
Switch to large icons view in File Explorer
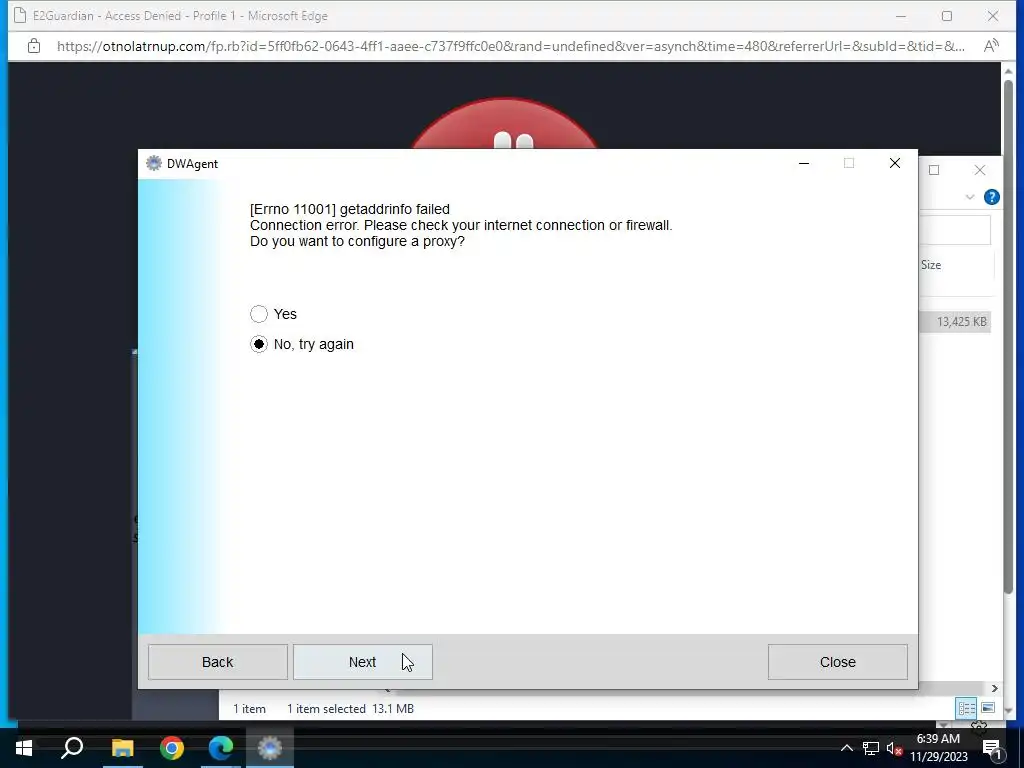pos(988,708)
